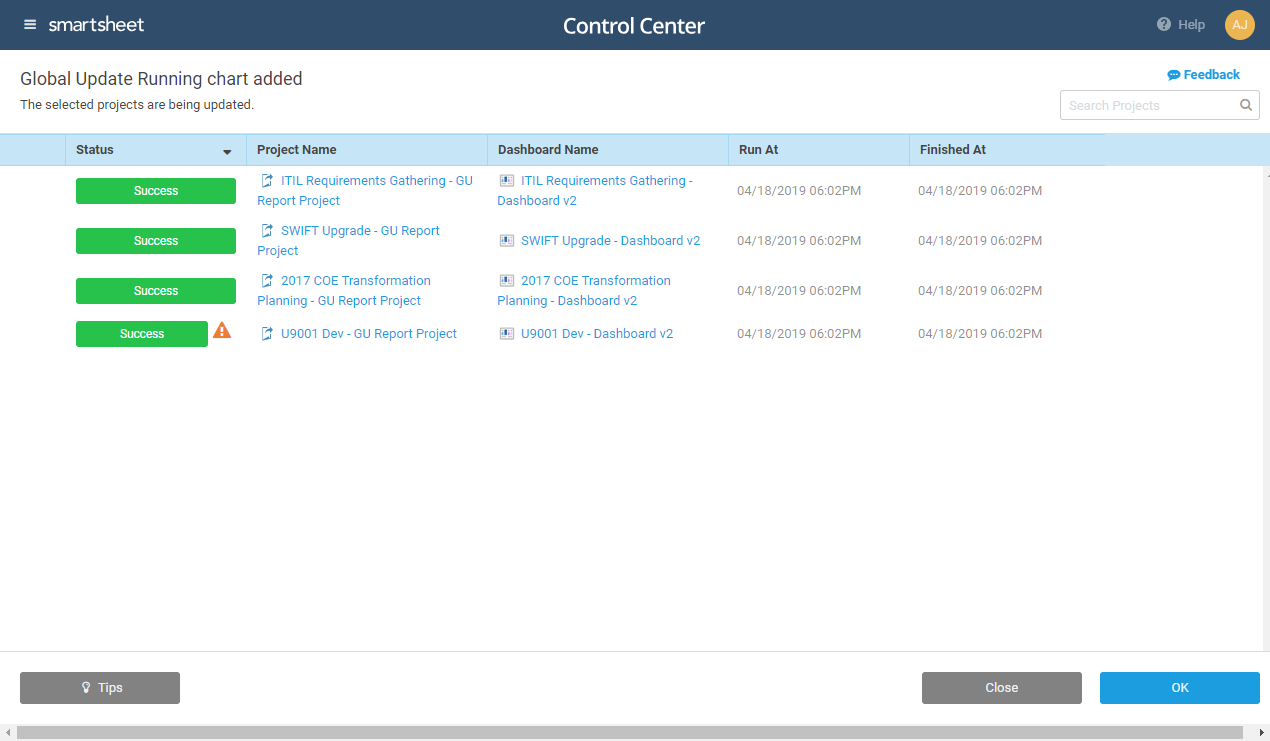Click the vertical scrollbar of the project list

[x=1264, y=408]
